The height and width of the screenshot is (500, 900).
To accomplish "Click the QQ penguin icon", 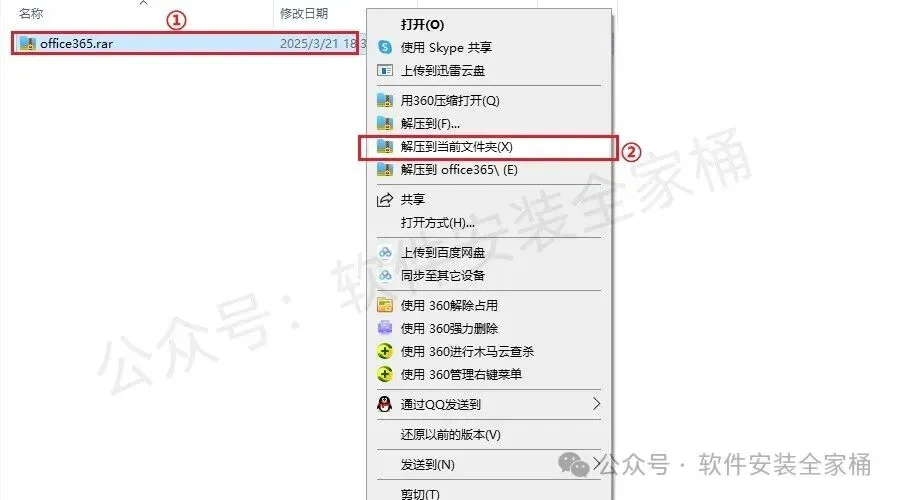I will pos(385,404).
